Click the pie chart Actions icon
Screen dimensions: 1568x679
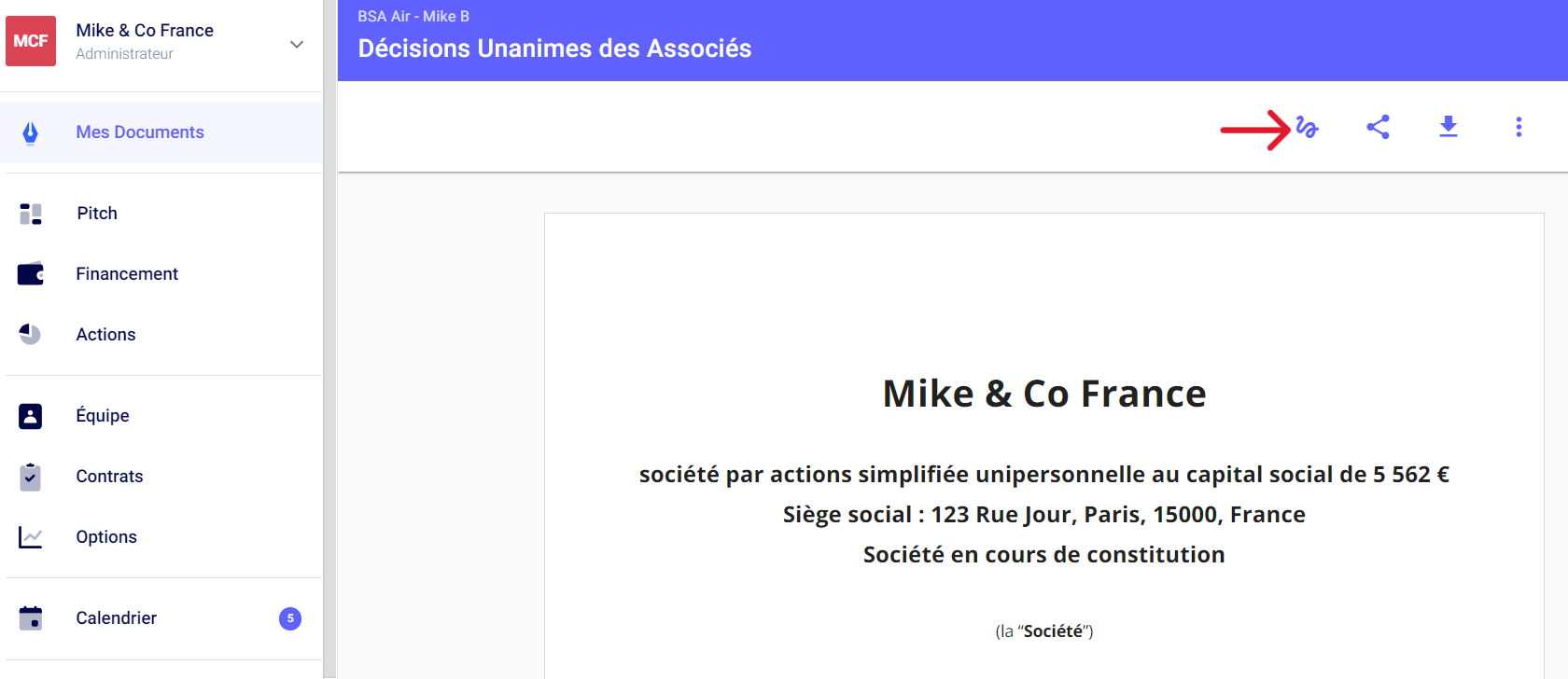pyautogui.click(x=31, y=335)
